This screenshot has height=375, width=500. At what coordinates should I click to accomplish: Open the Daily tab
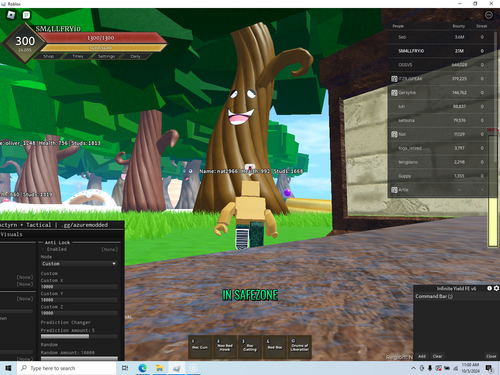coord(135,56)
